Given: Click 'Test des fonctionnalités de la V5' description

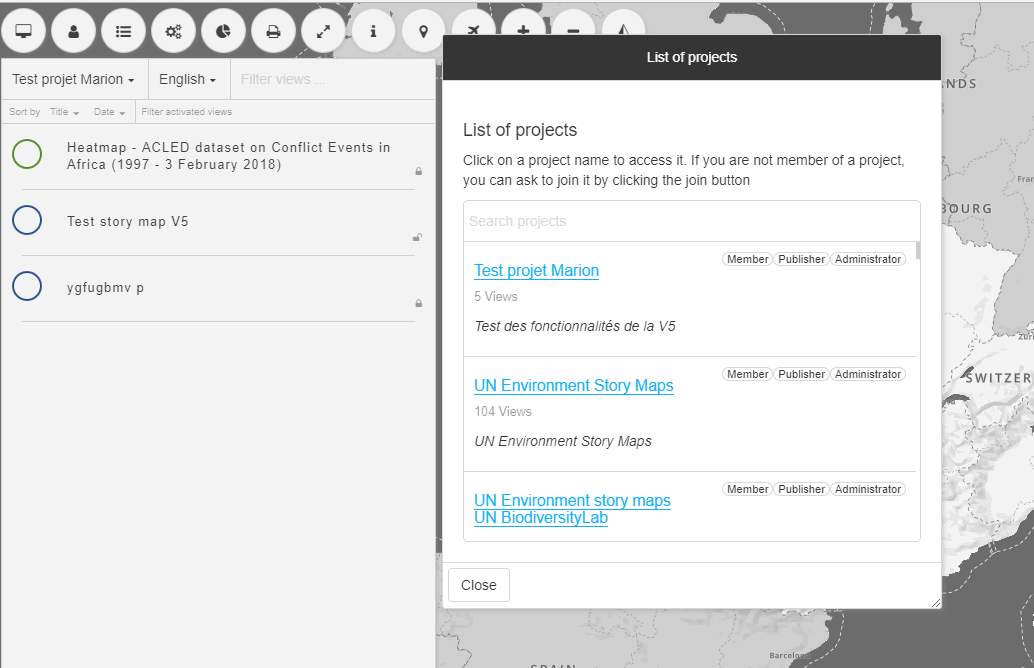Looking at the screenshot, I should point(575,326).
